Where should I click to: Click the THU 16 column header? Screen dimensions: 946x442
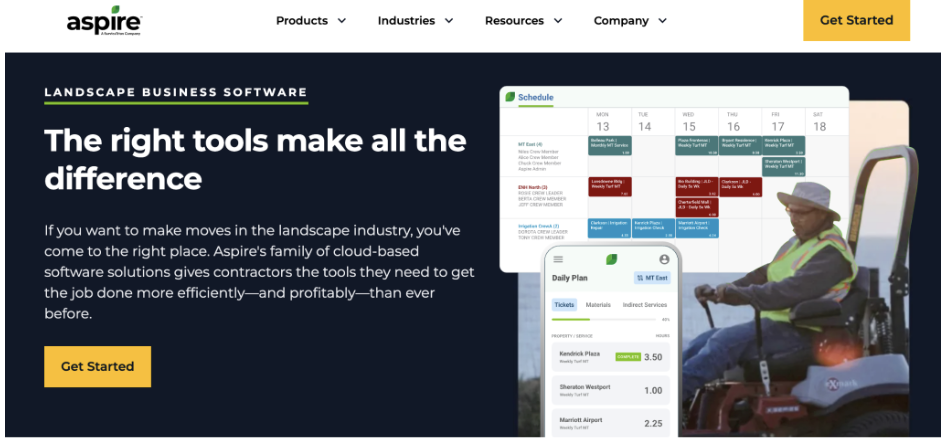[733, 122]
